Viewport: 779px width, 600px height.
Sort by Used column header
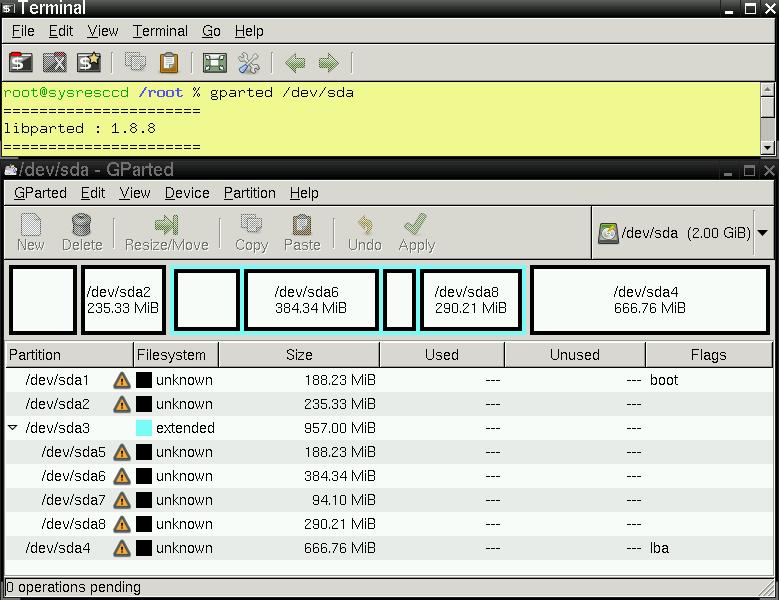click(442, 355)
